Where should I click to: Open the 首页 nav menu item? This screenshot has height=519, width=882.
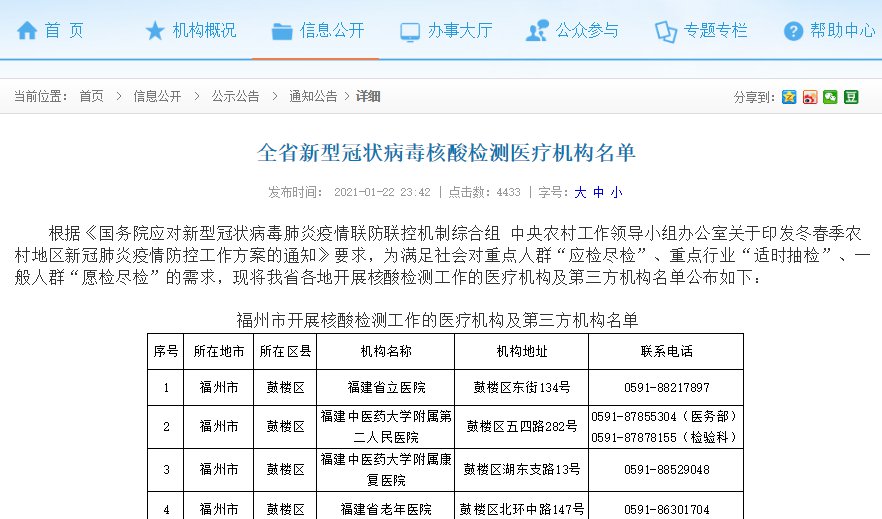click(64, 30)
